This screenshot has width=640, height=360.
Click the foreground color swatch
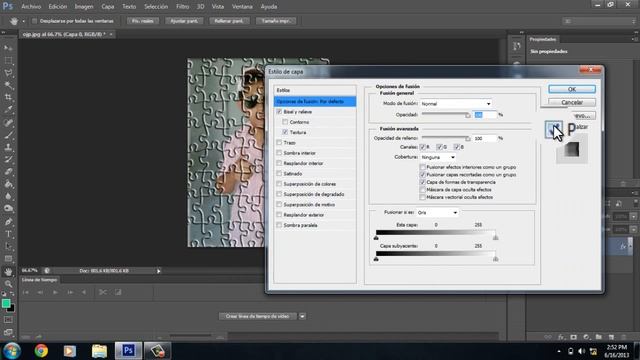6,303
